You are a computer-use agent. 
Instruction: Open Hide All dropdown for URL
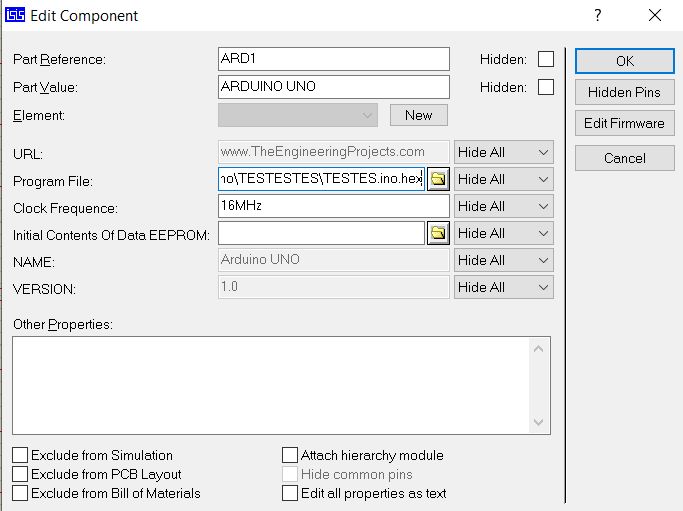[503, 152]
